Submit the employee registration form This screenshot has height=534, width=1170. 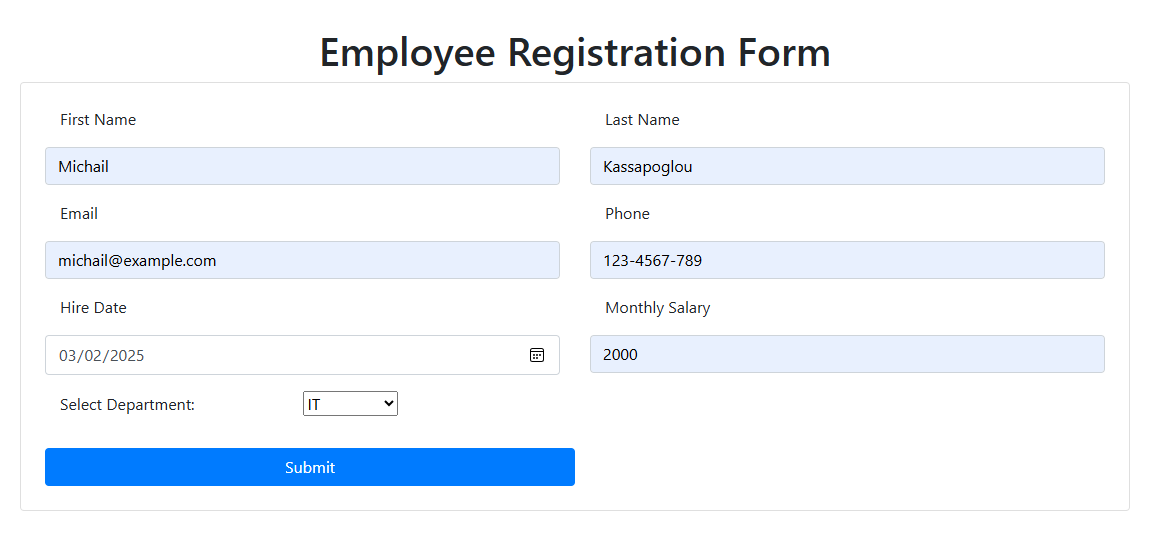click(x=310, y=467)
